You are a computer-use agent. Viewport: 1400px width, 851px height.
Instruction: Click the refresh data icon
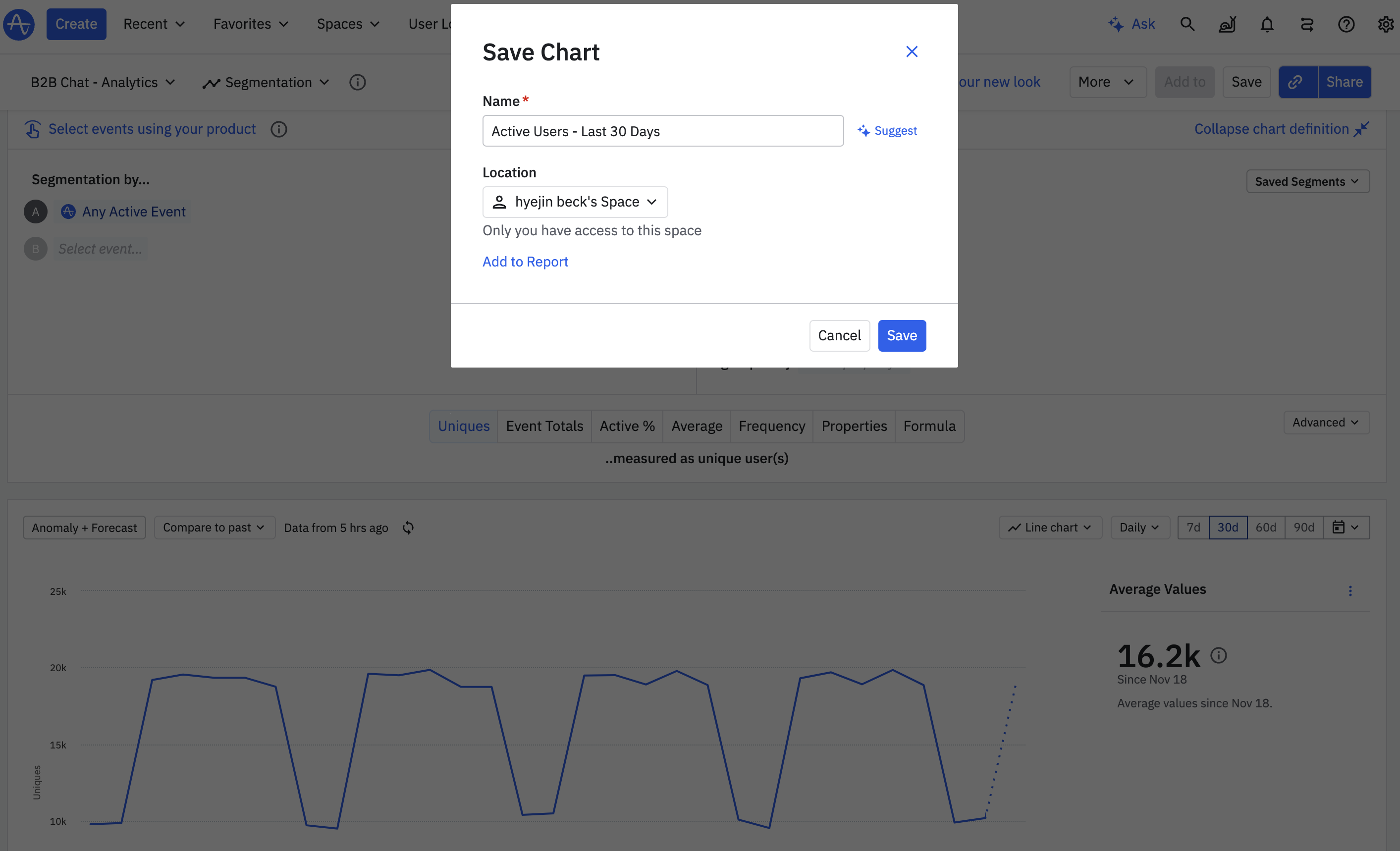coord(408,527)
